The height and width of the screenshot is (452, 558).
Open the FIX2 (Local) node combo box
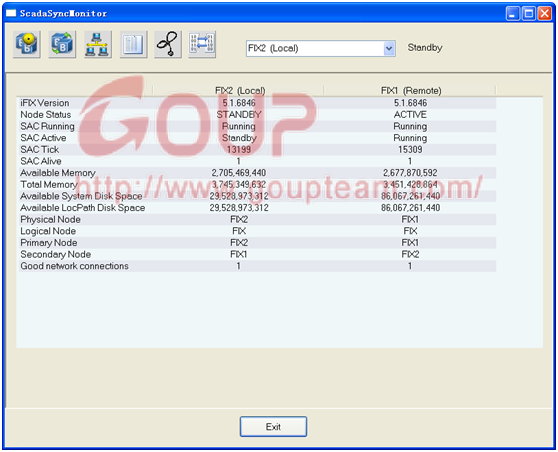(x=320, y=48)
